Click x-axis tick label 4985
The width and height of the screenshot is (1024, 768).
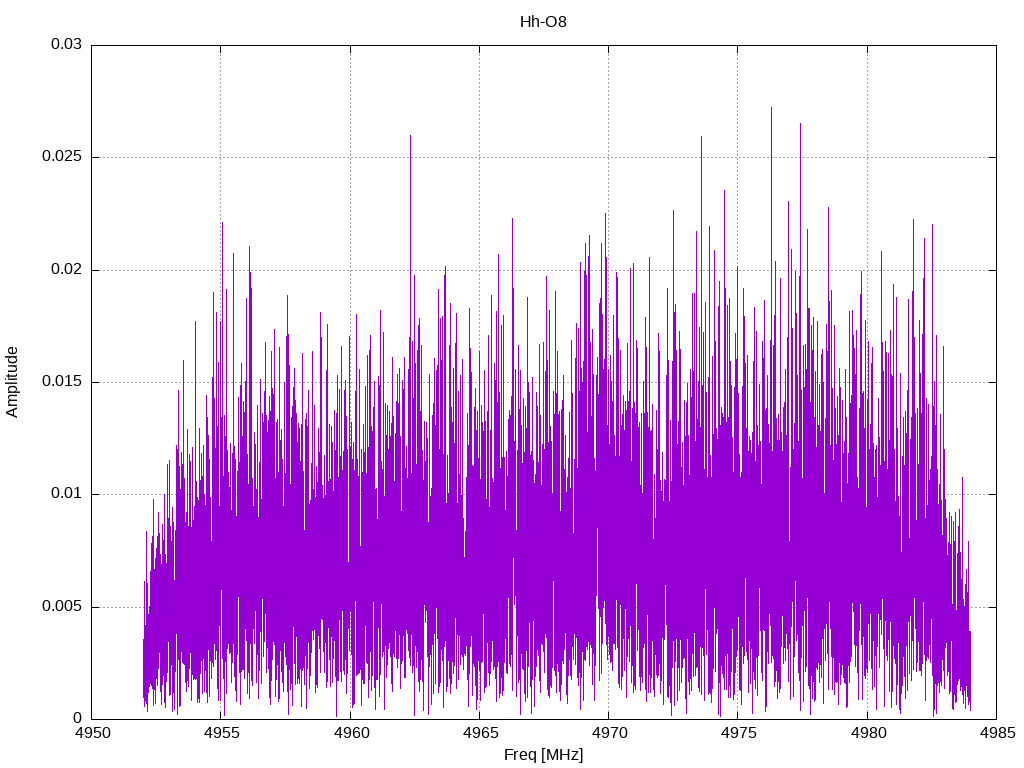(997, 733)
